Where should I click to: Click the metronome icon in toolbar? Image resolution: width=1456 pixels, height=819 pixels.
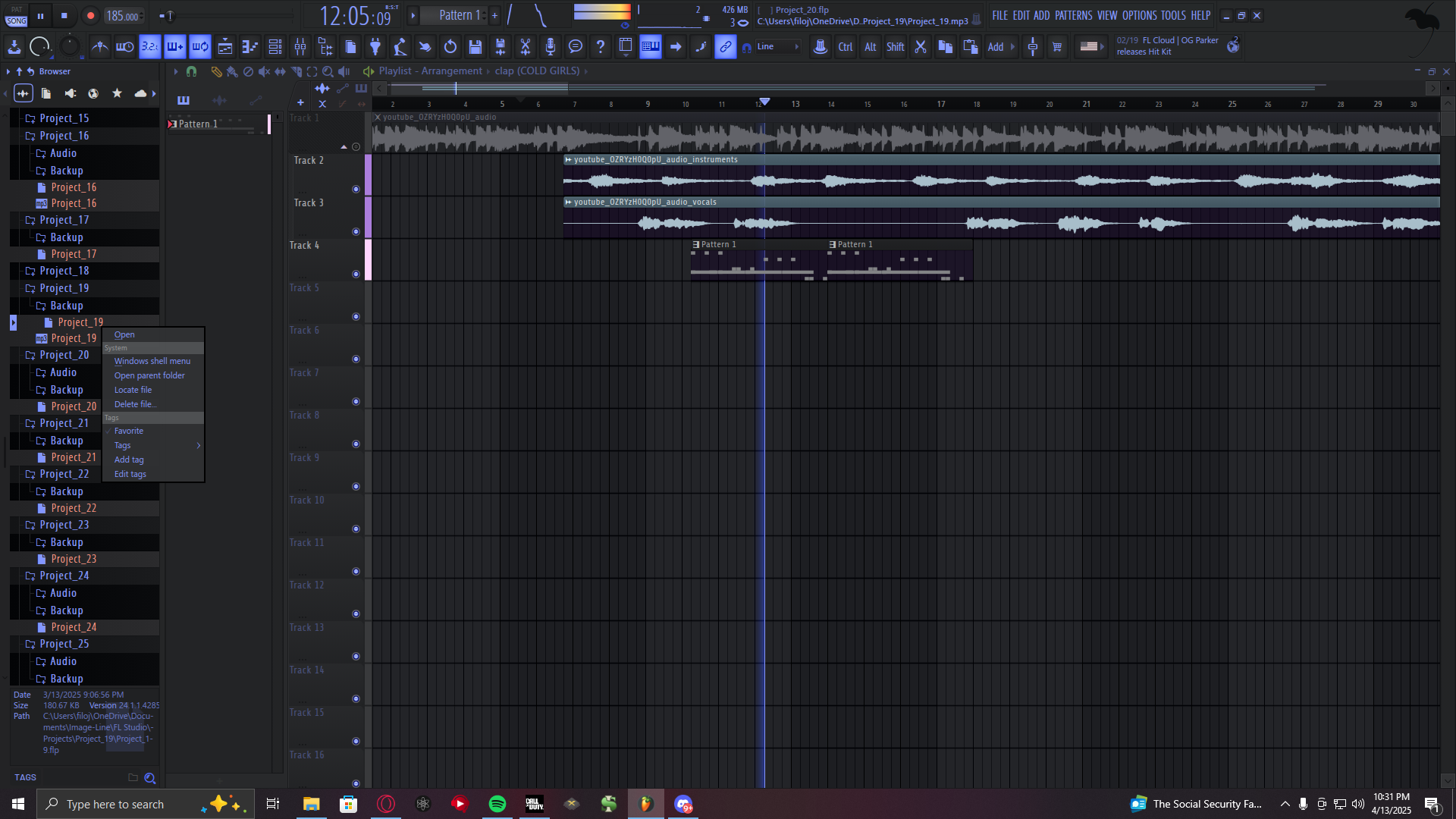pos(99,47)
